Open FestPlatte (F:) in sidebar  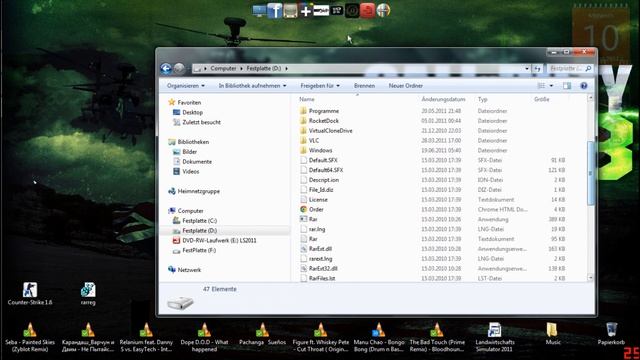pos(199,250)
